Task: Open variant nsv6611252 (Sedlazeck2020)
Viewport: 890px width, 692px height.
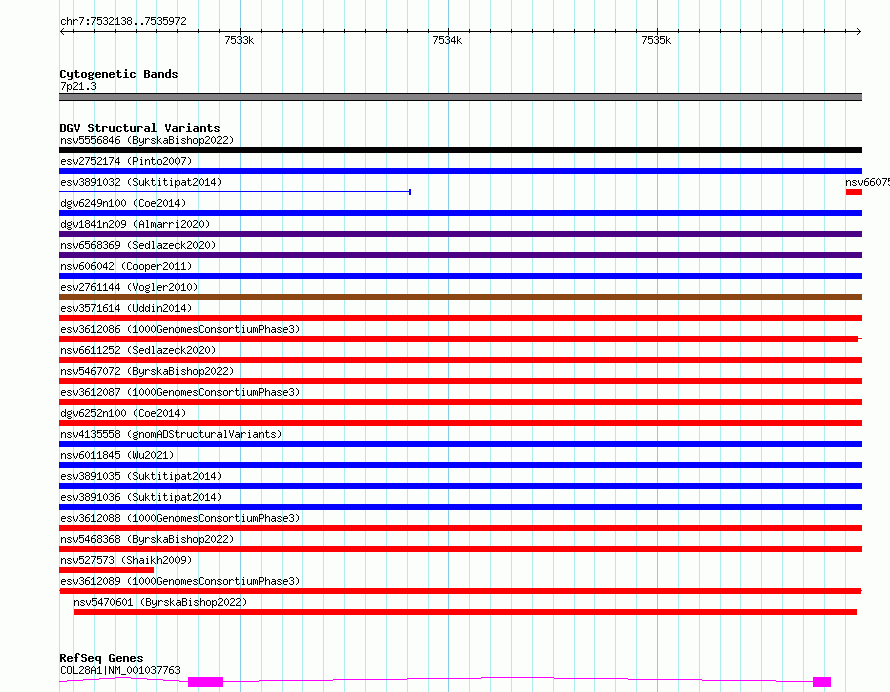Action: [138, 350]
